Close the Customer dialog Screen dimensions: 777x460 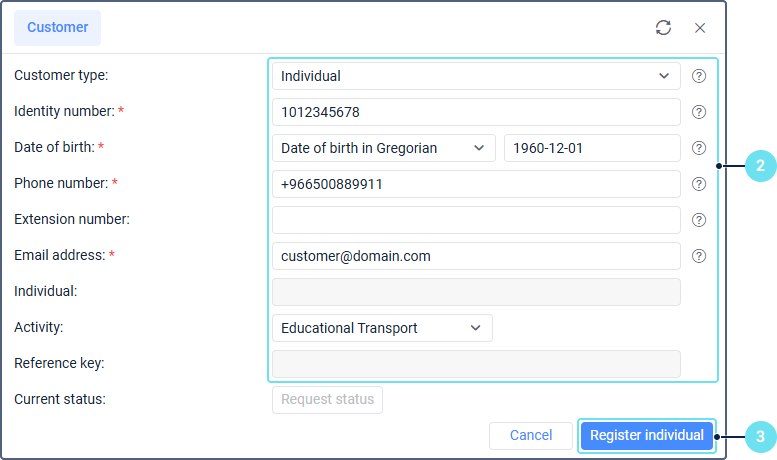700,28
